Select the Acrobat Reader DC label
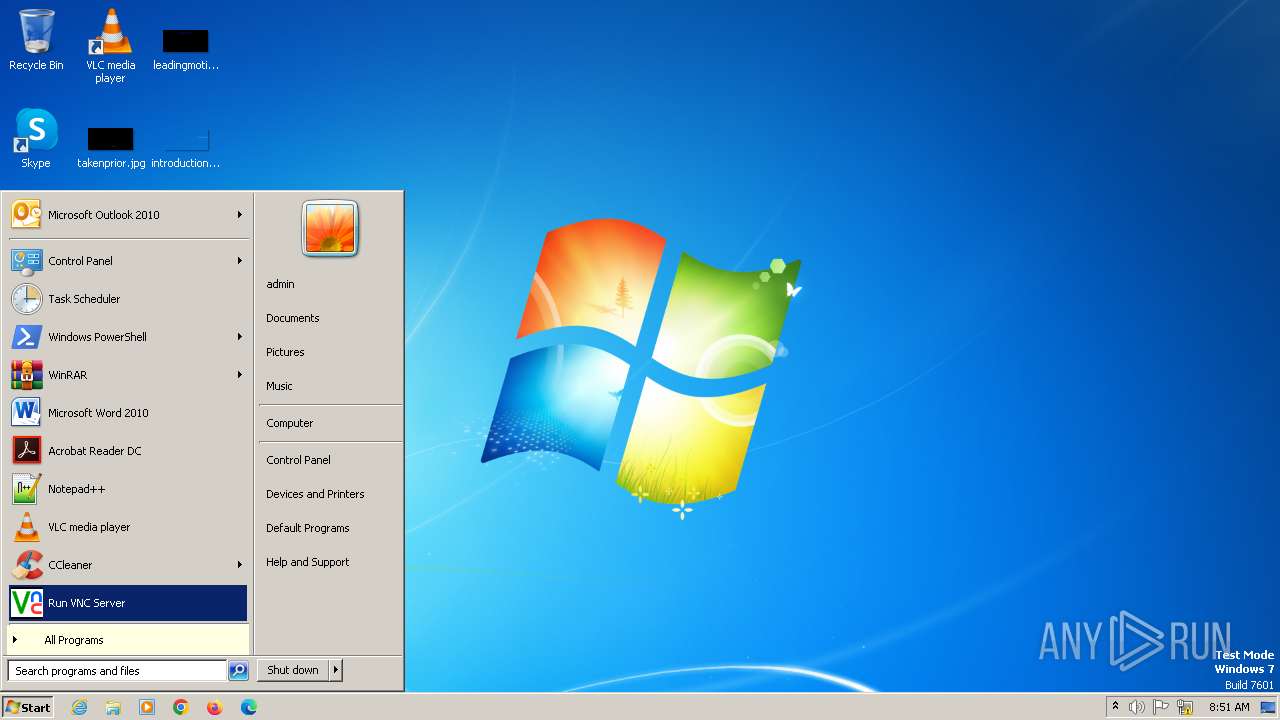The height and width of the screenshot is (720, 1280). pos(95,451)
